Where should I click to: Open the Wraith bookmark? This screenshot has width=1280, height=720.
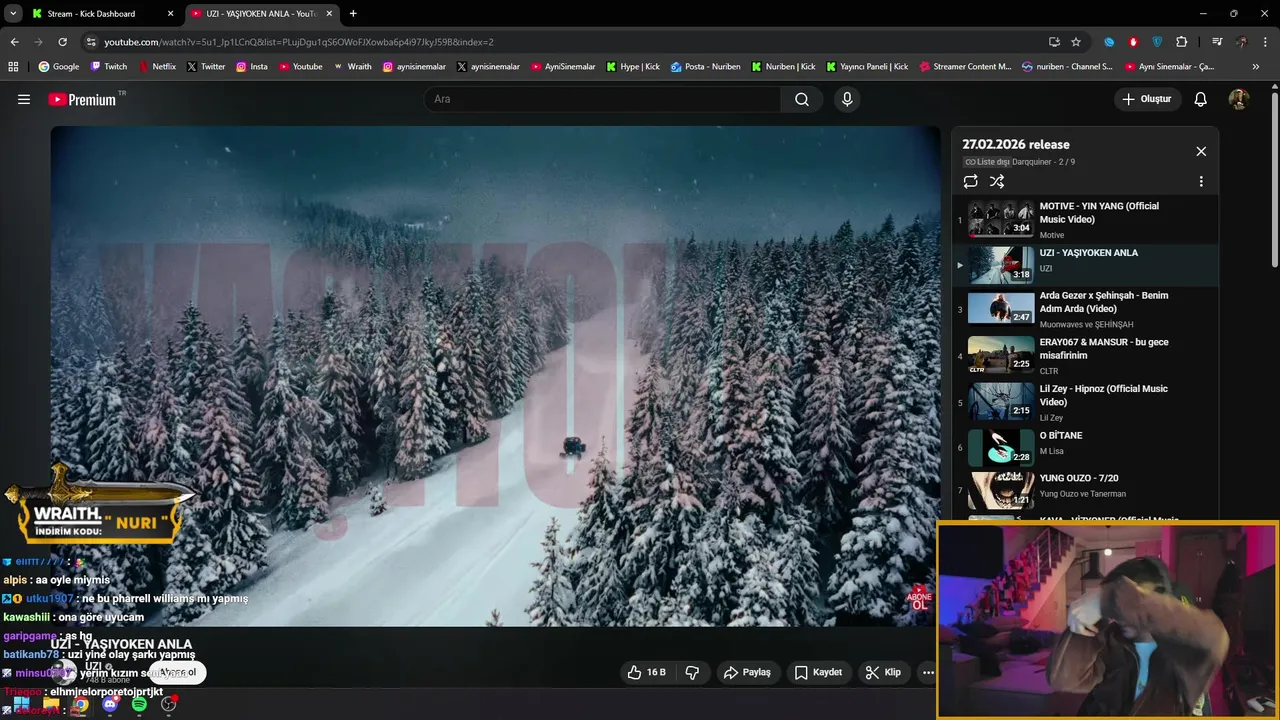tap(352, 67)
